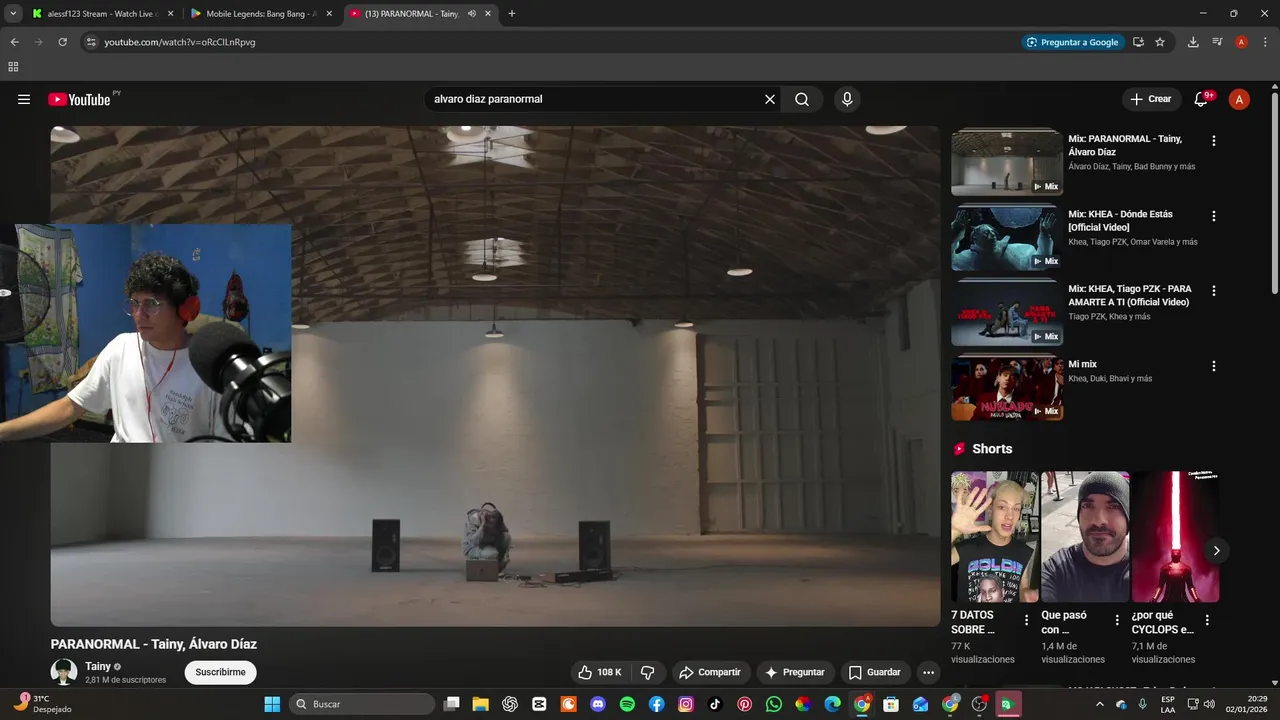
Task: Bookmark this page with star
Action: click(1160, 42)
